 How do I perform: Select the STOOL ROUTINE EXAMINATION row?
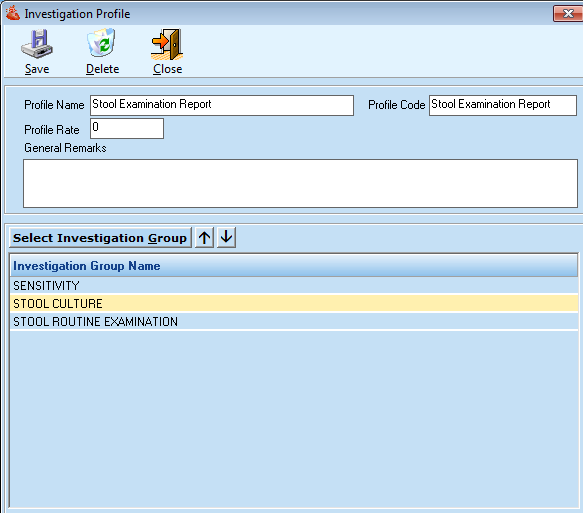point(294,321)
